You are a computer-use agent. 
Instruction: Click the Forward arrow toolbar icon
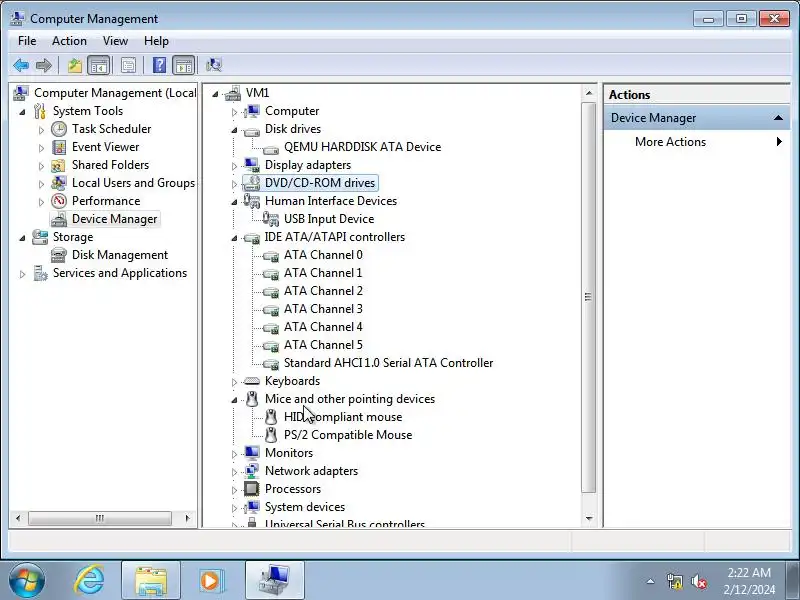44,65
